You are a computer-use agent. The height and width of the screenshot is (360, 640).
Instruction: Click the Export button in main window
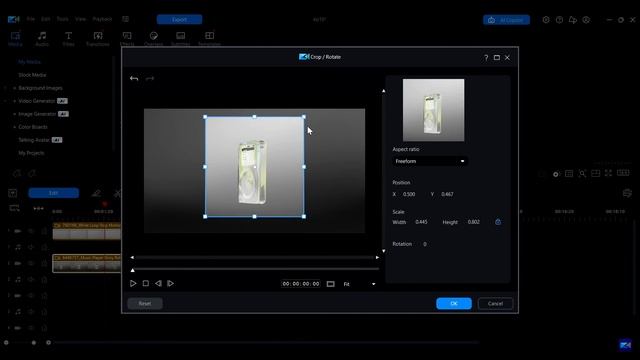[x=179, y=20]
